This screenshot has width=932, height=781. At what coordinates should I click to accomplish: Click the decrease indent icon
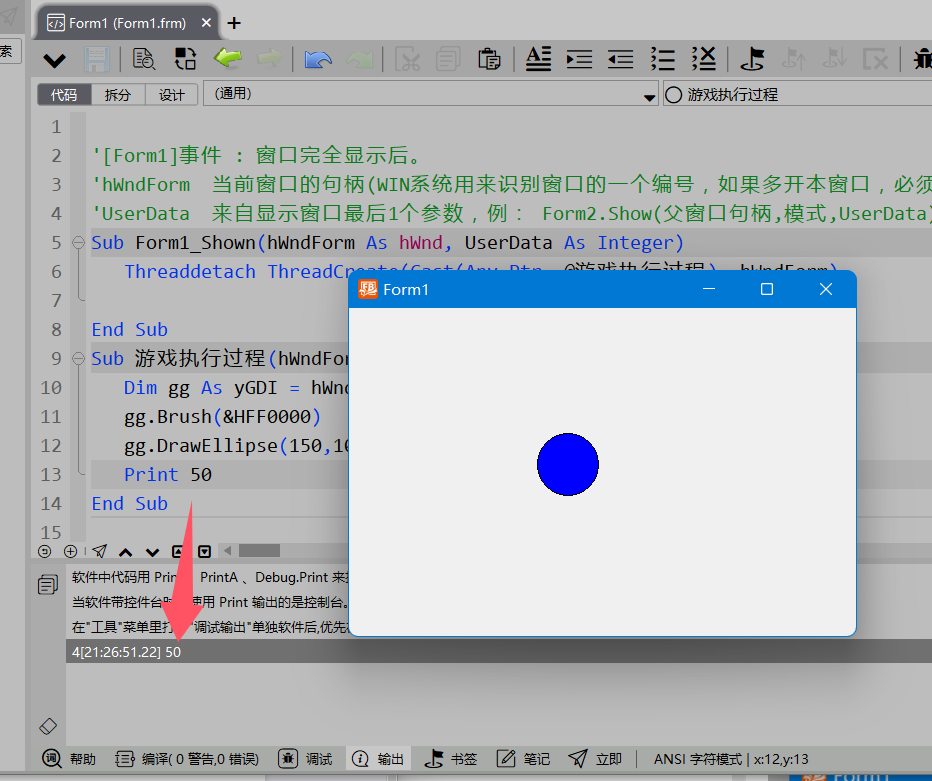[x=620, y=59]
